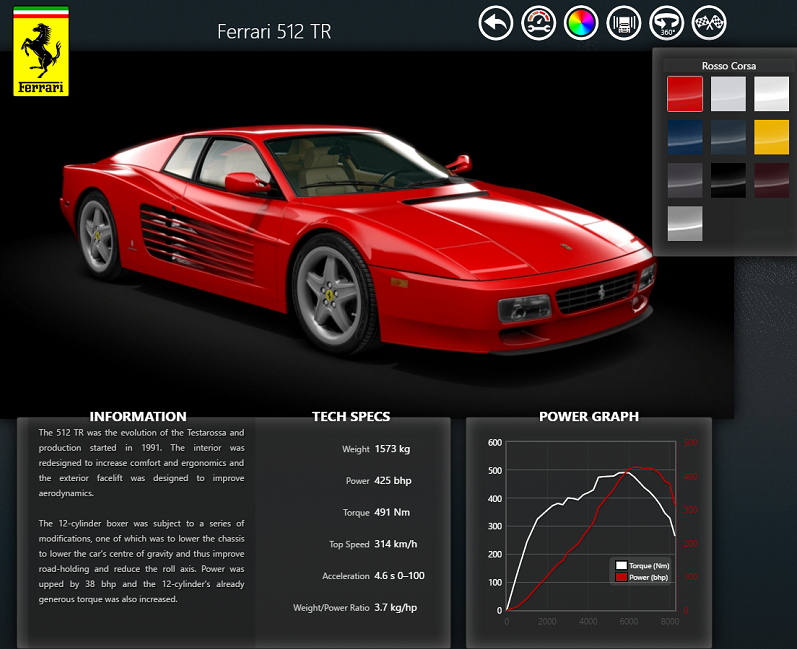This screenshot has width=797, height=649.
Task: Choose the dark maroon paint swatch
Action: click(771, 180)
